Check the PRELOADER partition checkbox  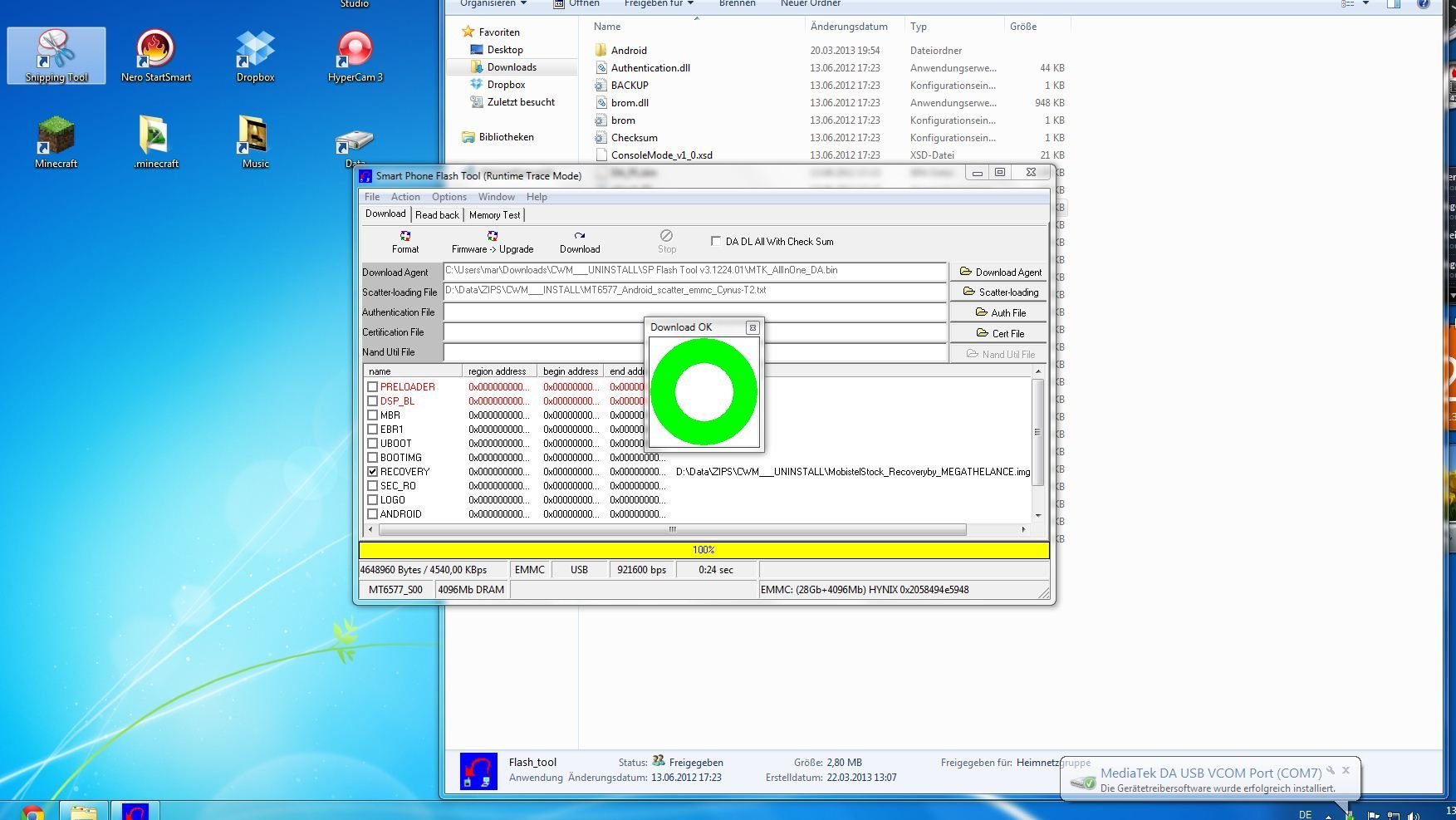373,387
